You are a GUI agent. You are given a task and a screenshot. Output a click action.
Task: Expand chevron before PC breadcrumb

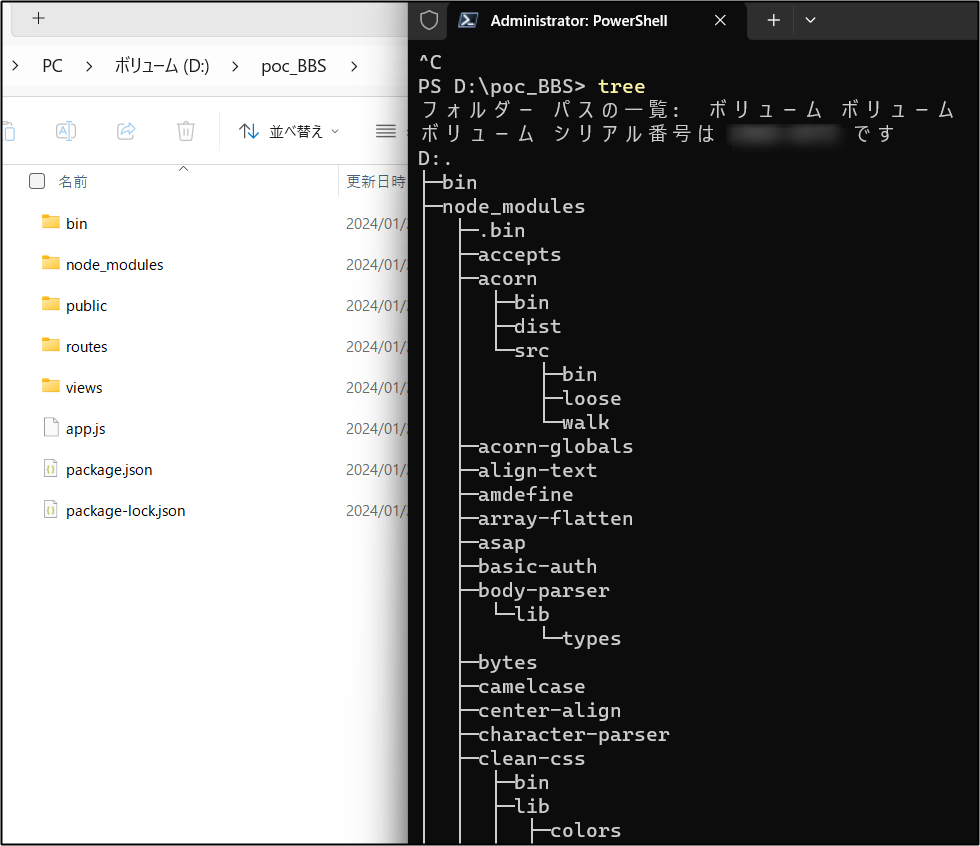coord(16,66)
